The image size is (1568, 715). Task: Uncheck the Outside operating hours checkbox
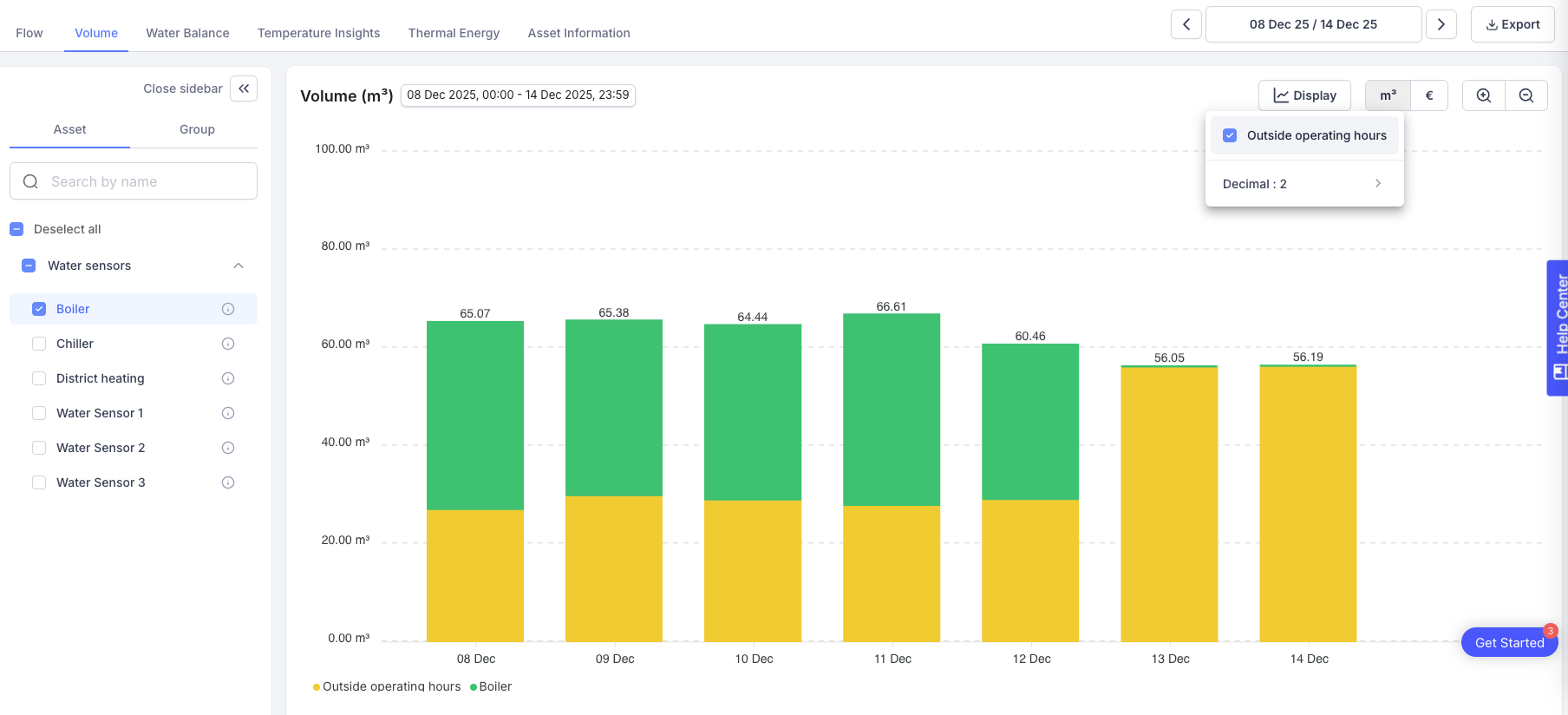(x=1230, y=135)
